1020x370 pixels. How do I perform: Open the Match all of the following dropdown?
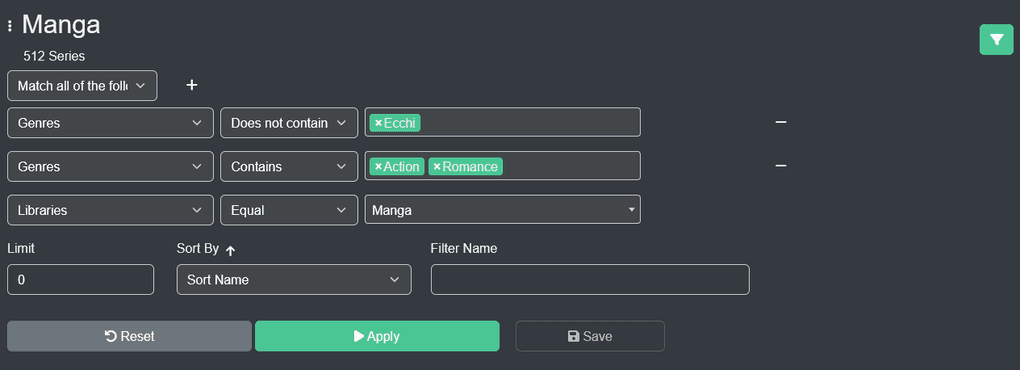pyautogui.click(x=82, y=86)
